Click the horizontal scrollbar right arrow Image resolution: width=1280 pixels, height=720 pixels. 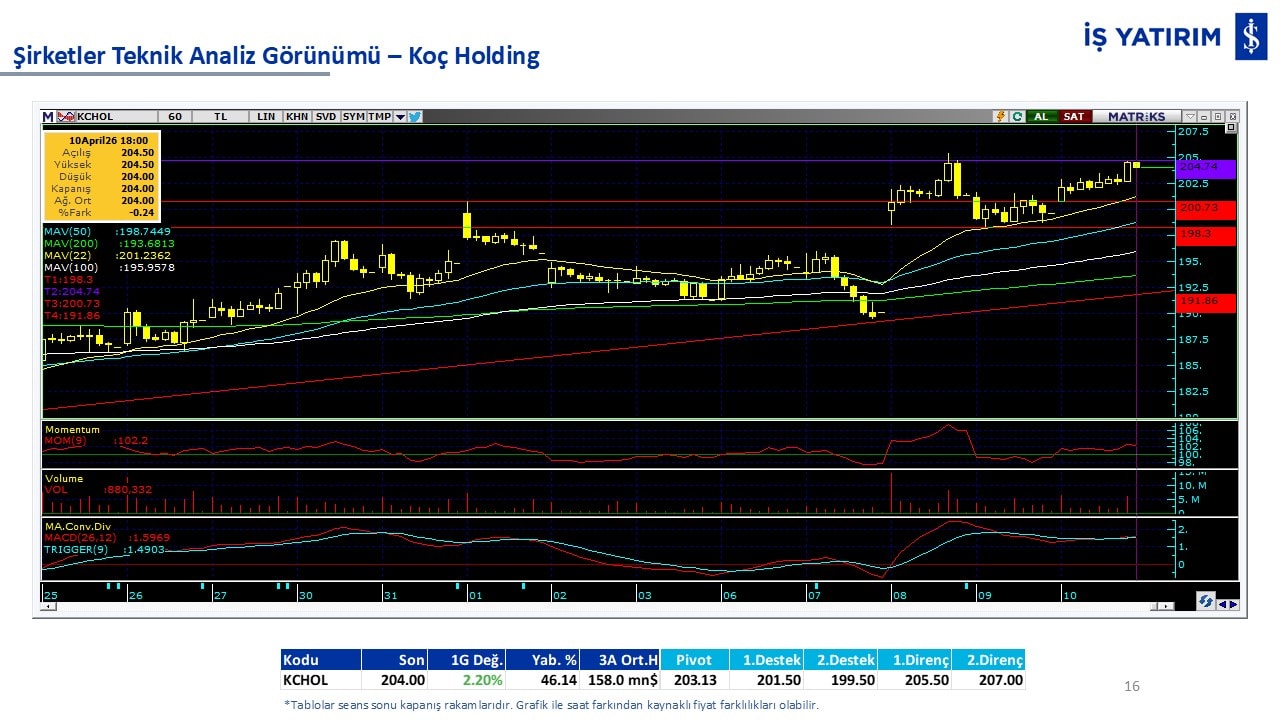[1168, 606]
